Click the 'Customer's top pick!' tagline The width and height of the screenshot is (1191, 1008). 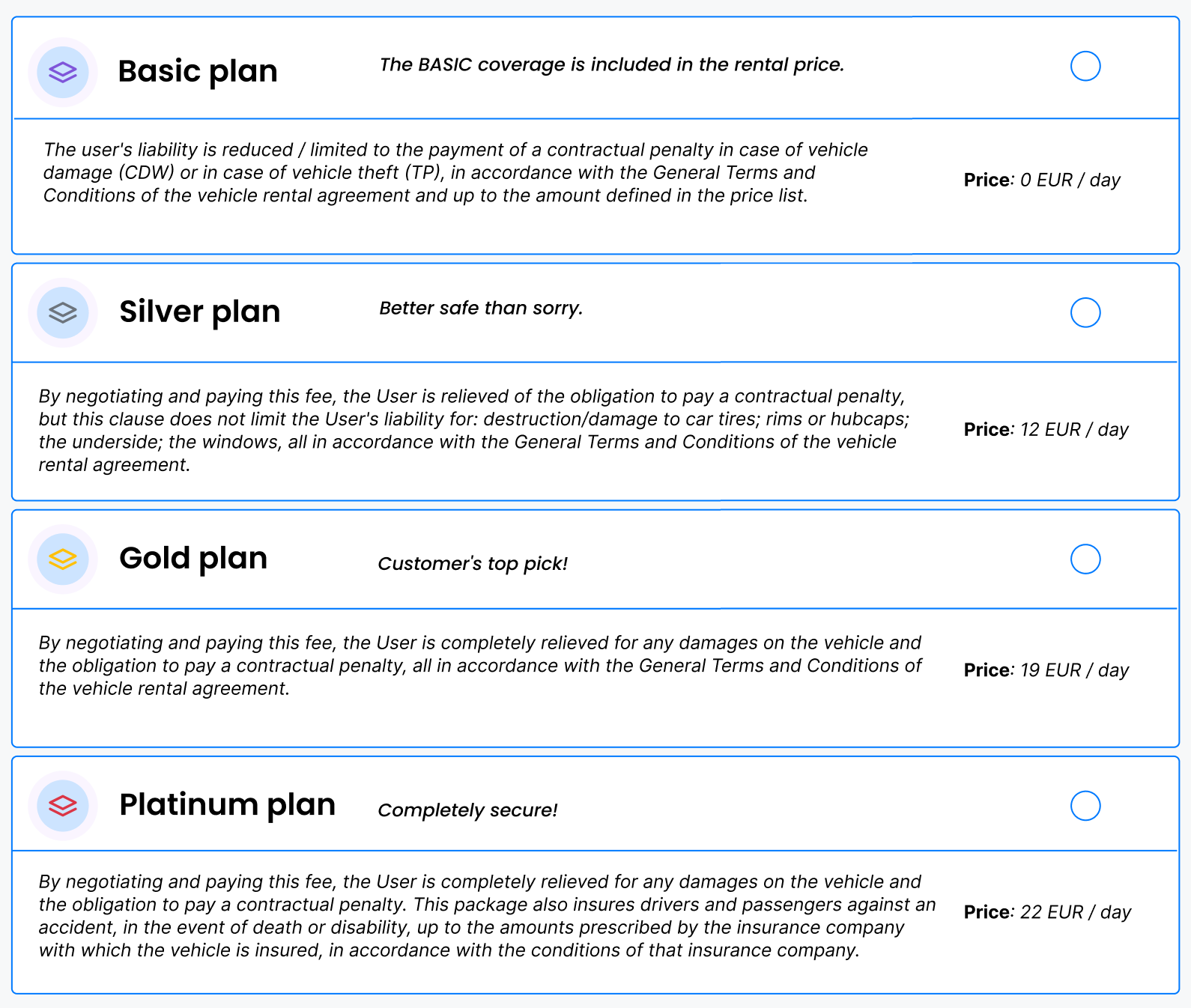473,564
